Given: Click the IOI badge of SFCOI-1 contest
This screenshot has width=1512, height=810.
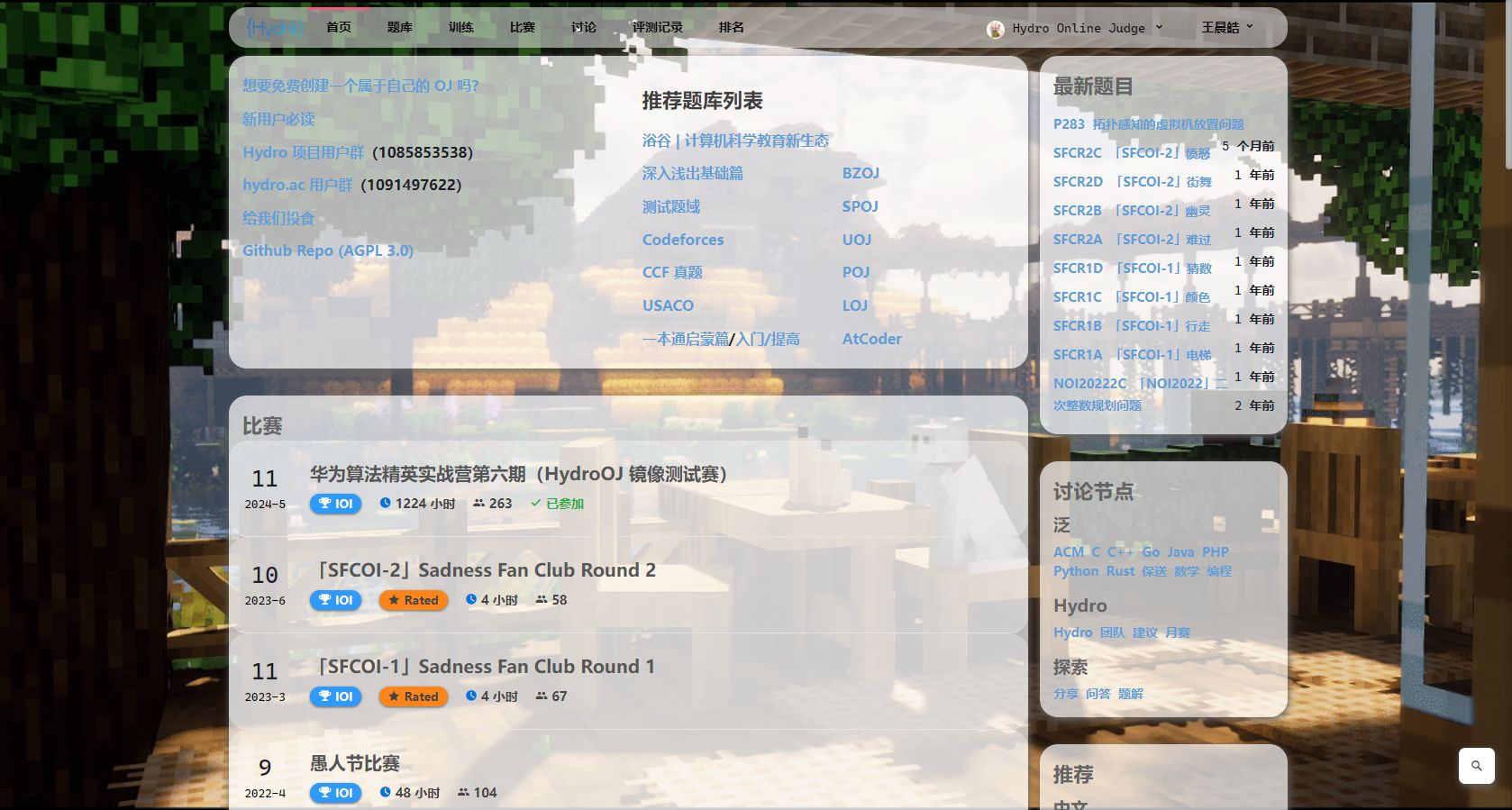Looking at the screenshot, I should (335, 696).
